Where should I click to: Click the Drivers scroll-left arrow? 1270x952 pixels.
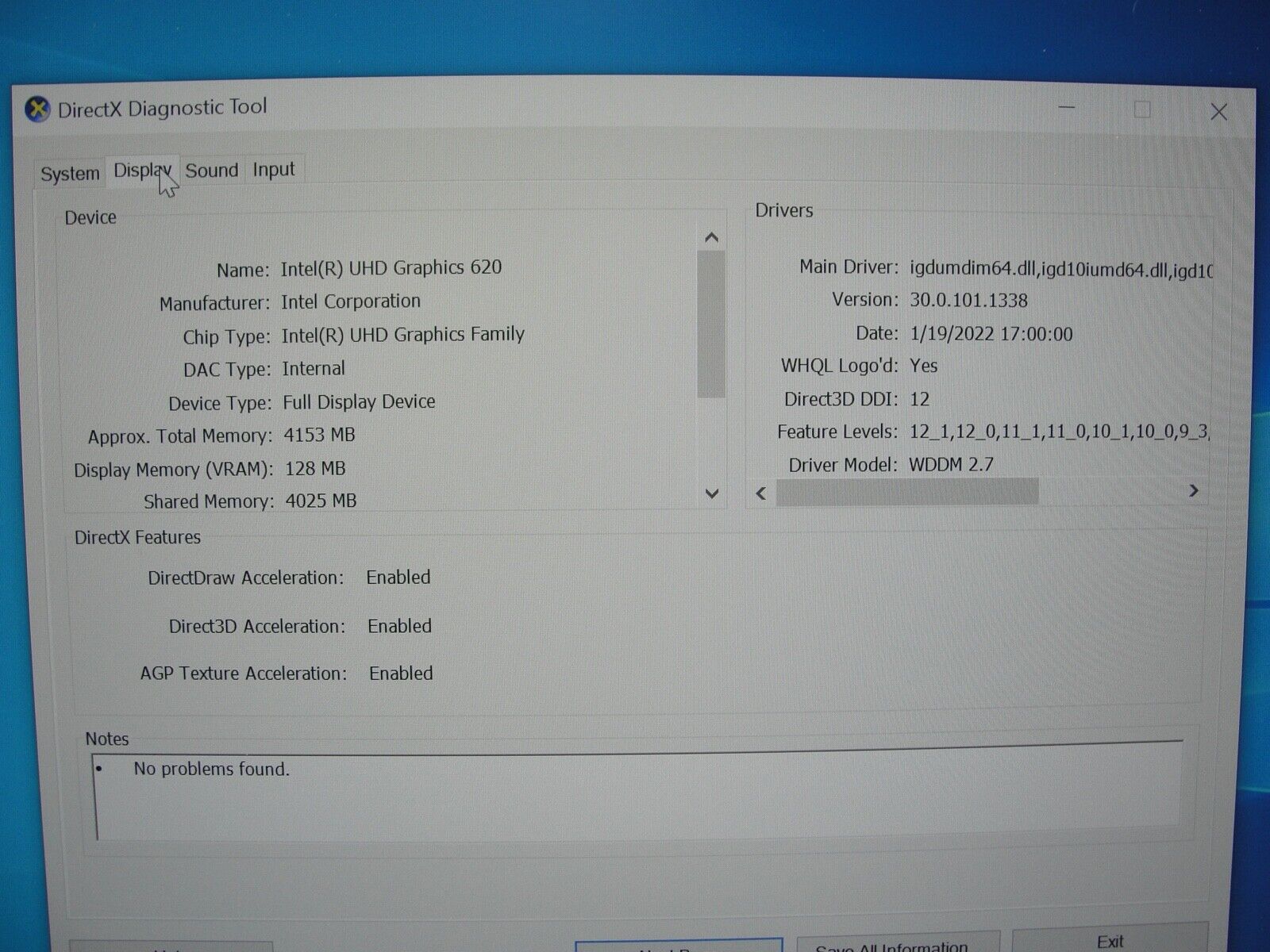pos(761,493)
